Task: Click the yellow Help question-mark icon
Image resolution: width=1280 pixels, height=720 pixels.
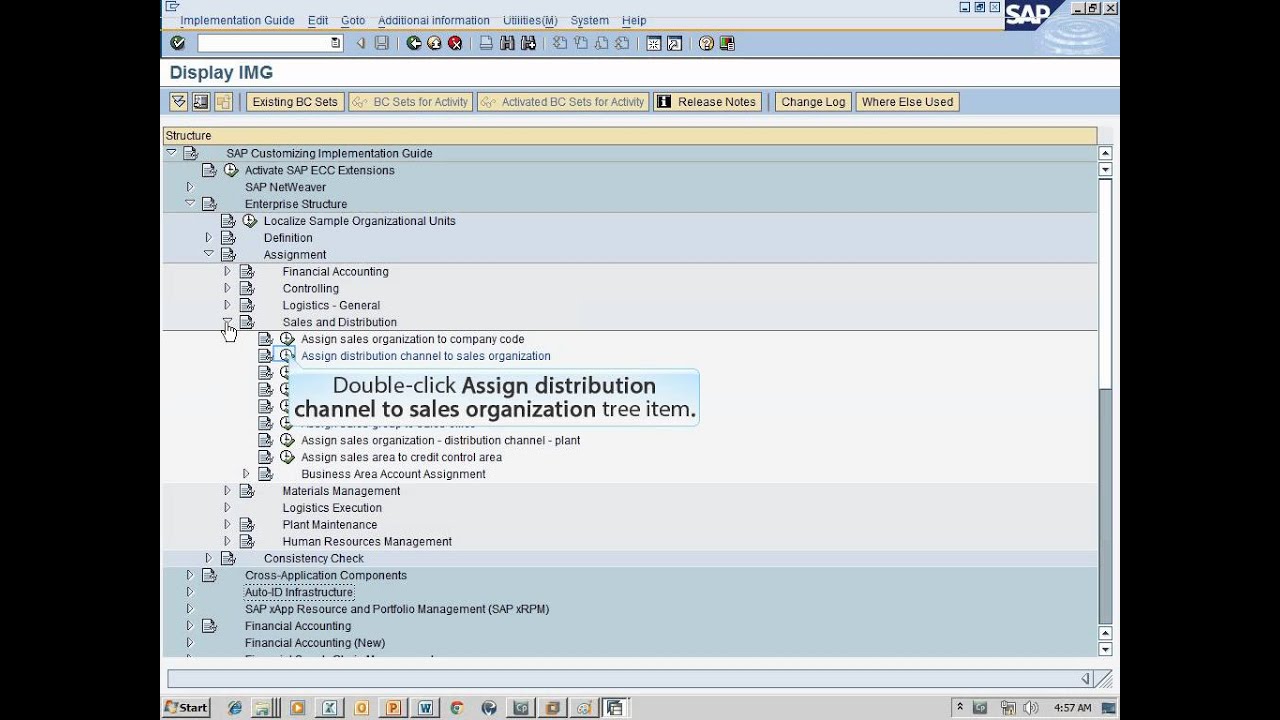Action: 706,43
